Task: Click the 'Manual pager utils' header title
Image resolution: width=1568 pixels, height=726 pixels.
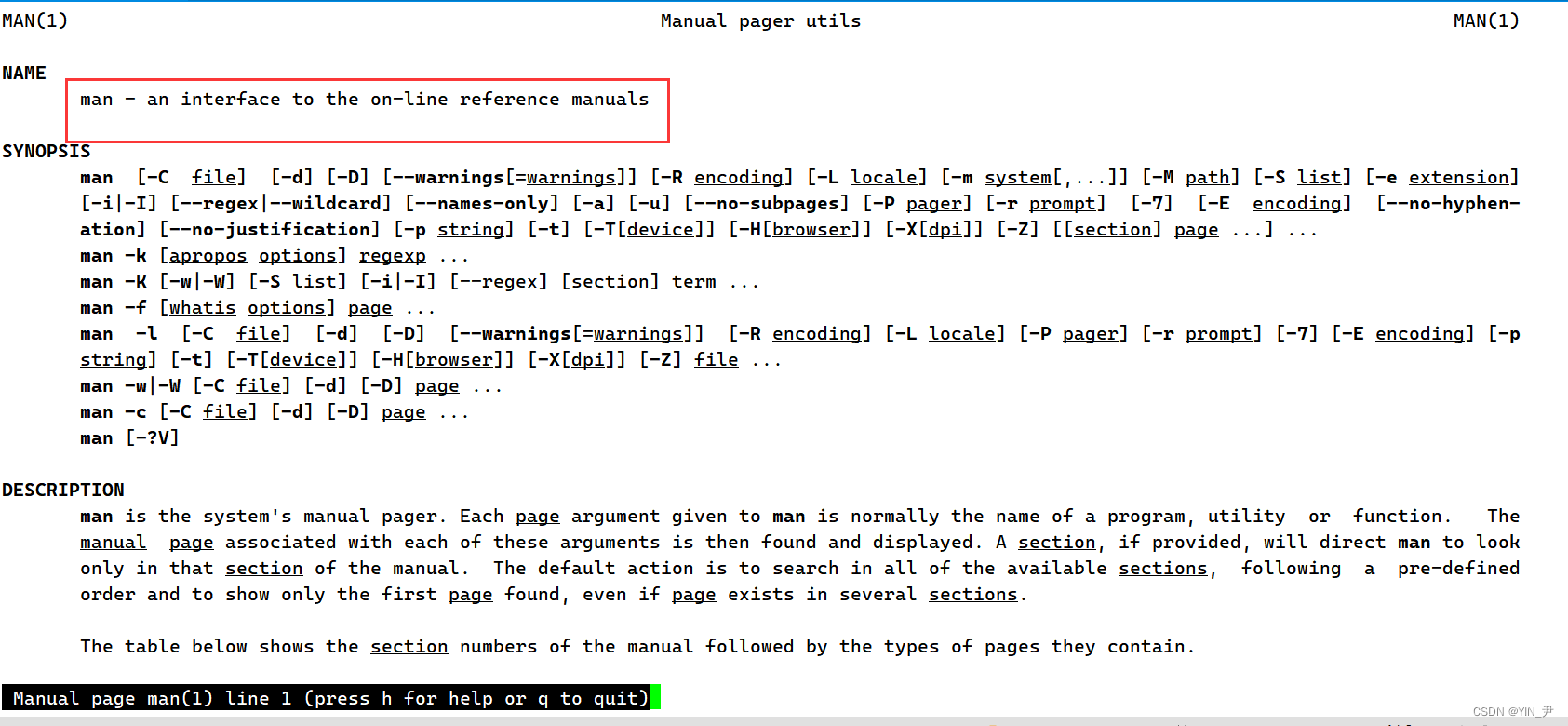Action: [x=760, y=20]
